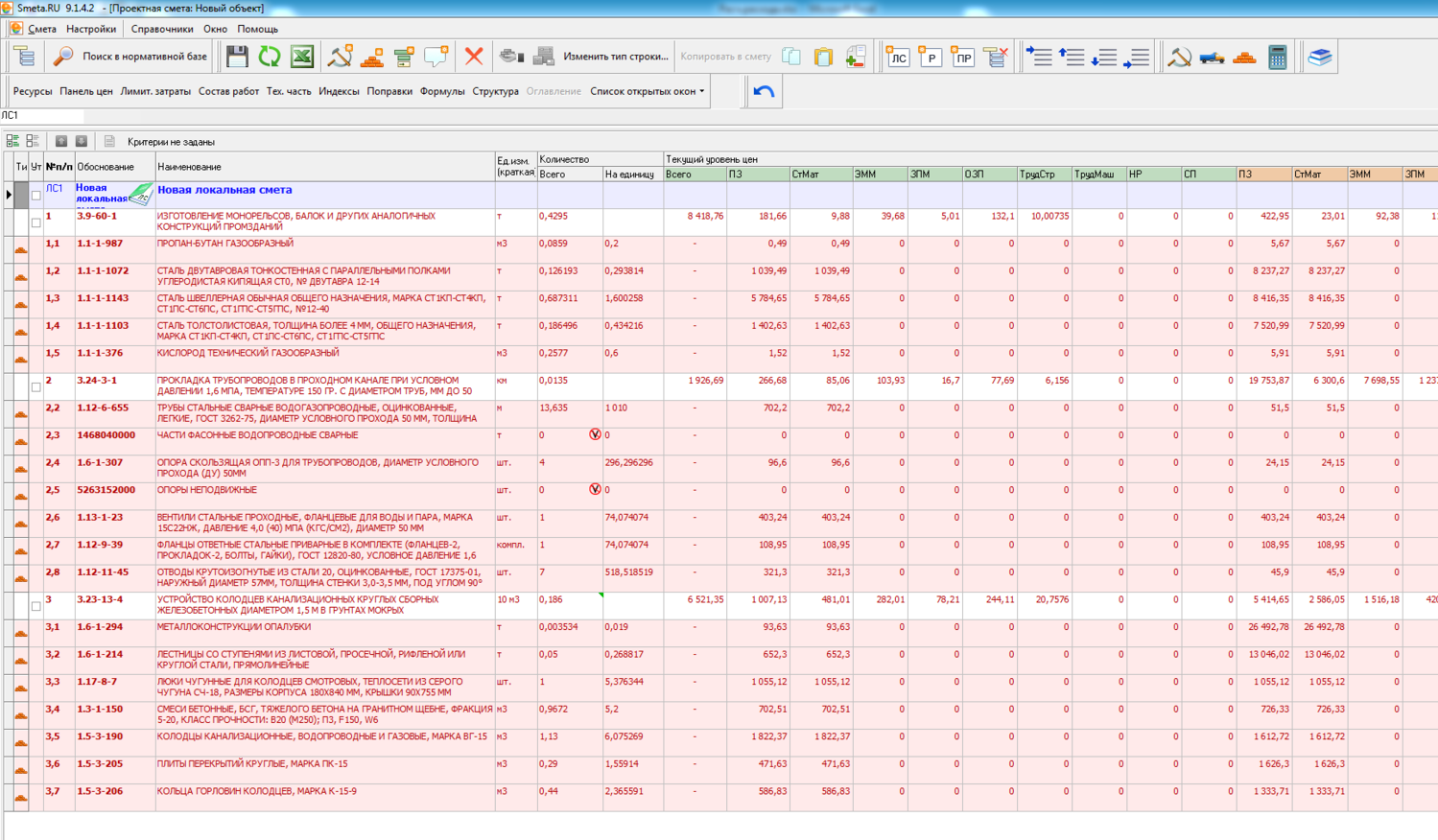Click the green Refresh arrows icon
Image resolution: width=1438 pixels, height=840 pixels.
(270, 57)
